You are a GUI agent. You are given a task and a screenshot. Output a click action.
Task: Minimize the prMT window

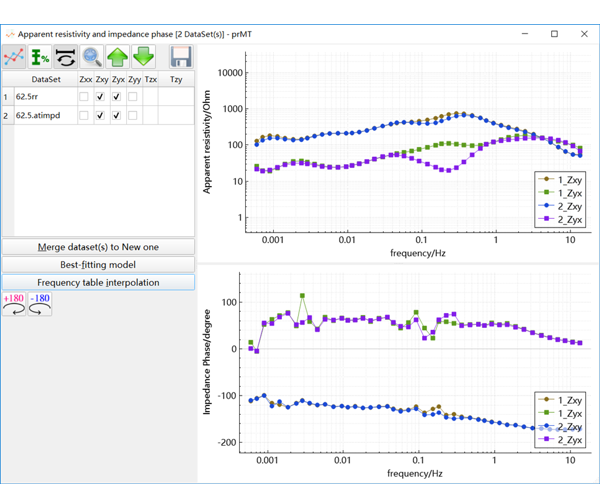click(x=525, y=34)
